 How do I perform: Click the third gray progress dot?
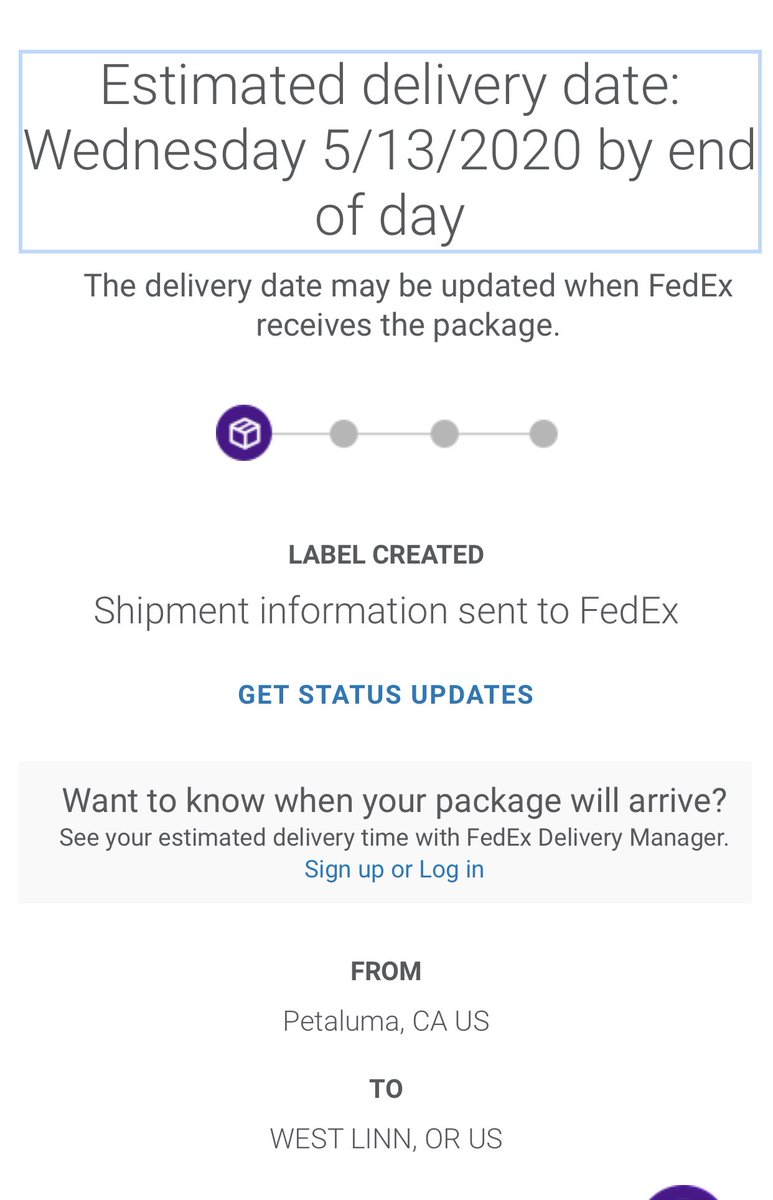(x=444, y=434)
